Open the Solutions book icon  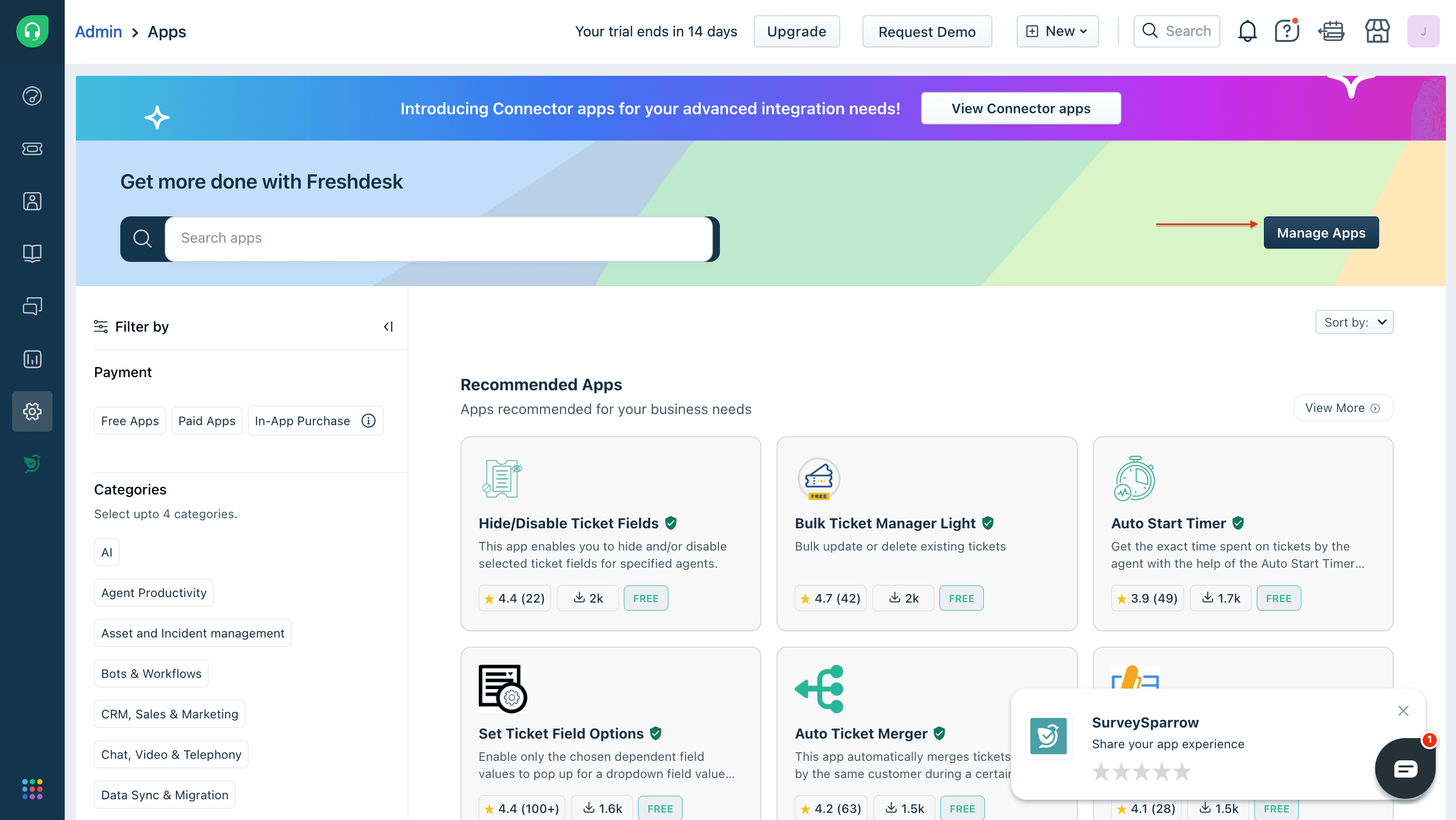click(32, 253)
